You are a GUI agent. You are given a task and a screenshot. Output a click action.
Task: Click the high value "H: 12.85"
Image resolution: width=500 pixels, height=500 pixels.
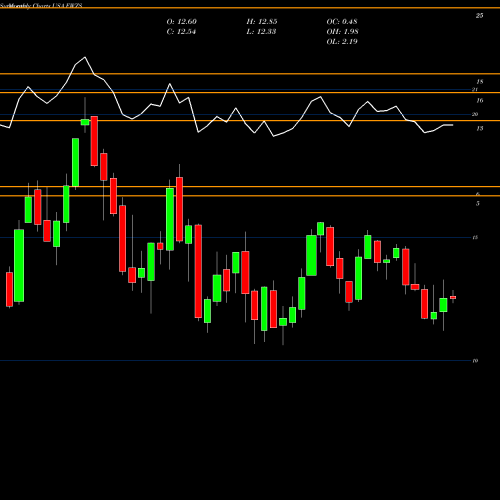click(x=262, y=22)
